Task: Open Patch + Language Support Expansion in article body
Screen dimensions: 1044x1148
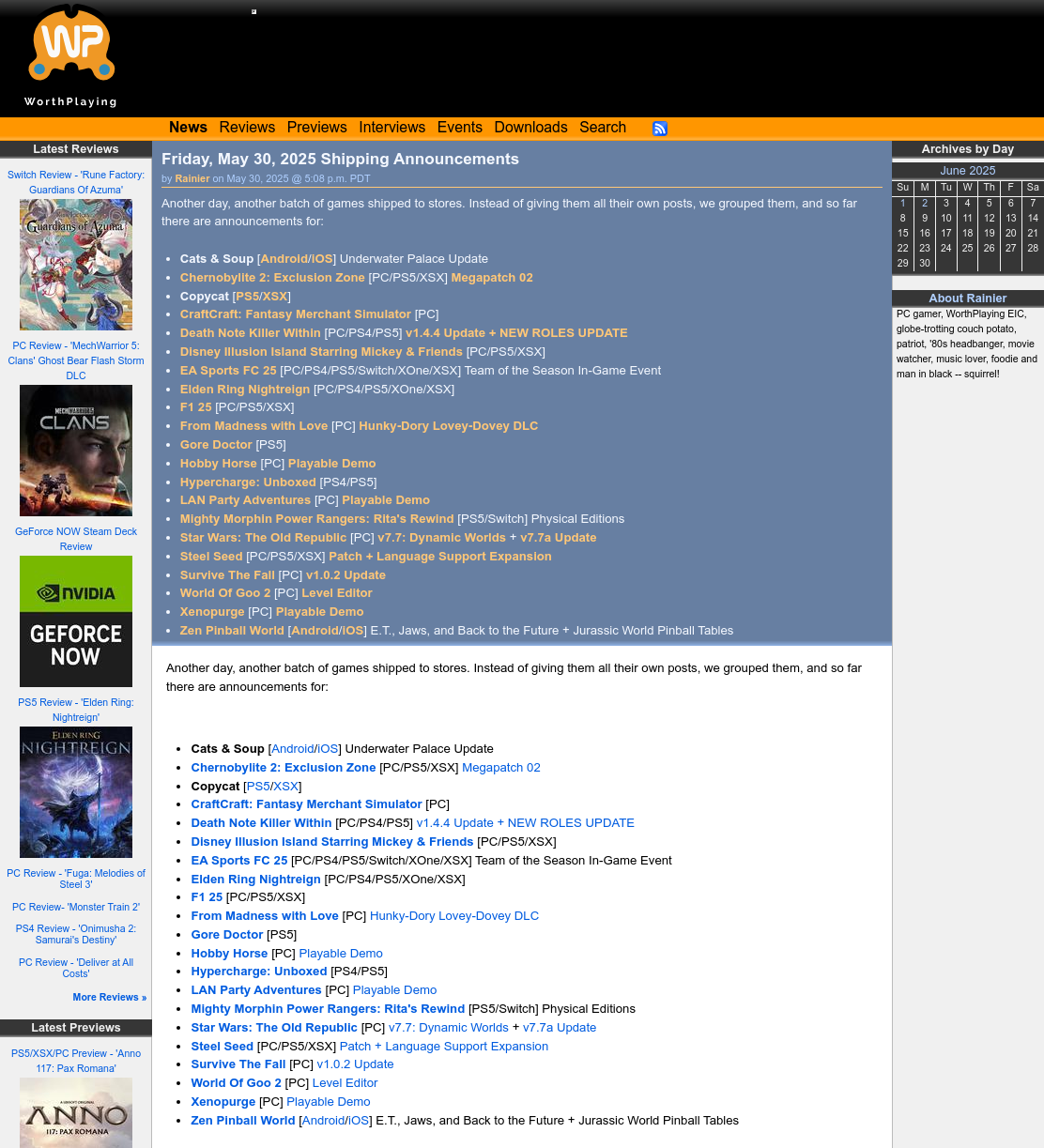Action: (444, 1047)
